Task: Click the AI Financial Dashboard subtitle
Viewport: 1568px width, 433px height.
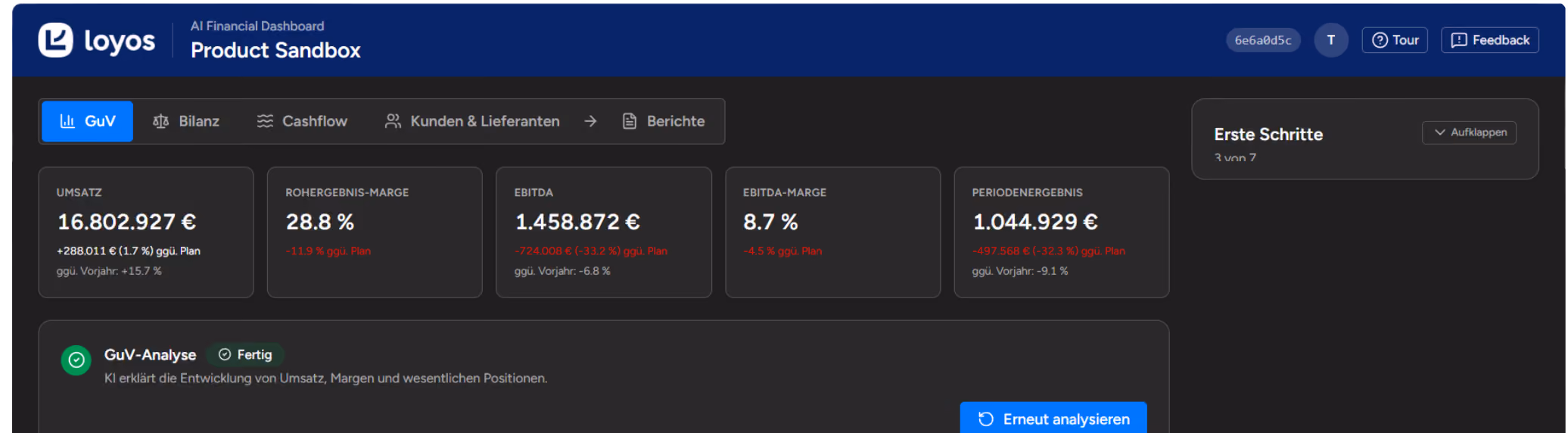Action: [x=257, y=26]
